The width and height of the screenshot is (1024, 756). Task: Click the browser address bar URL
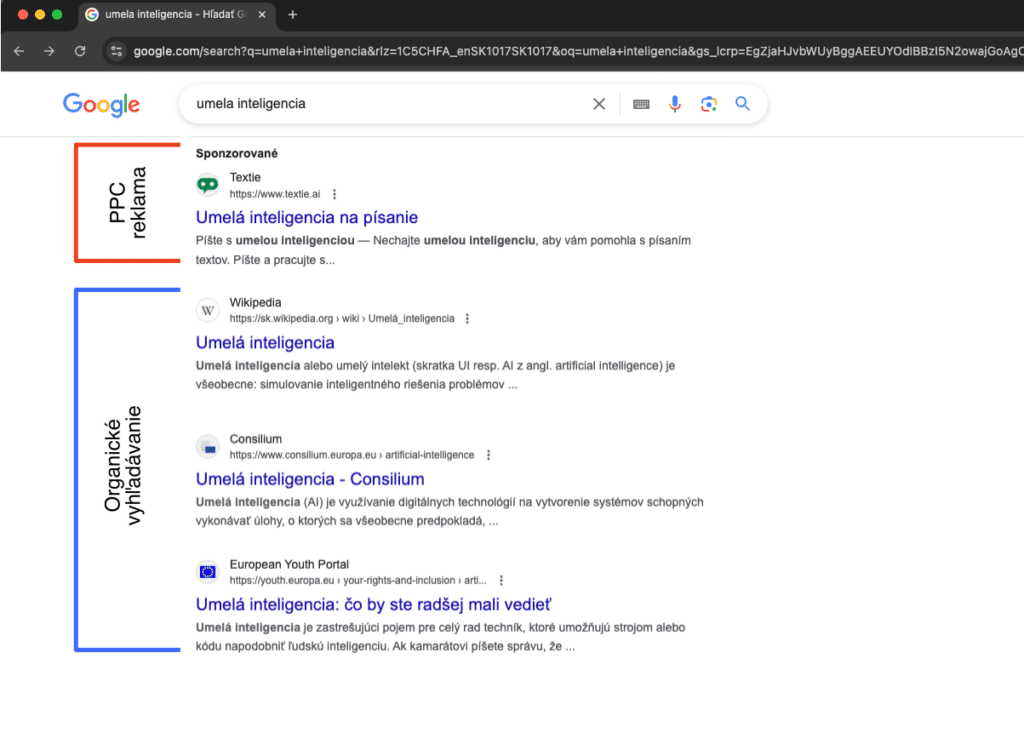coord(577,51)
